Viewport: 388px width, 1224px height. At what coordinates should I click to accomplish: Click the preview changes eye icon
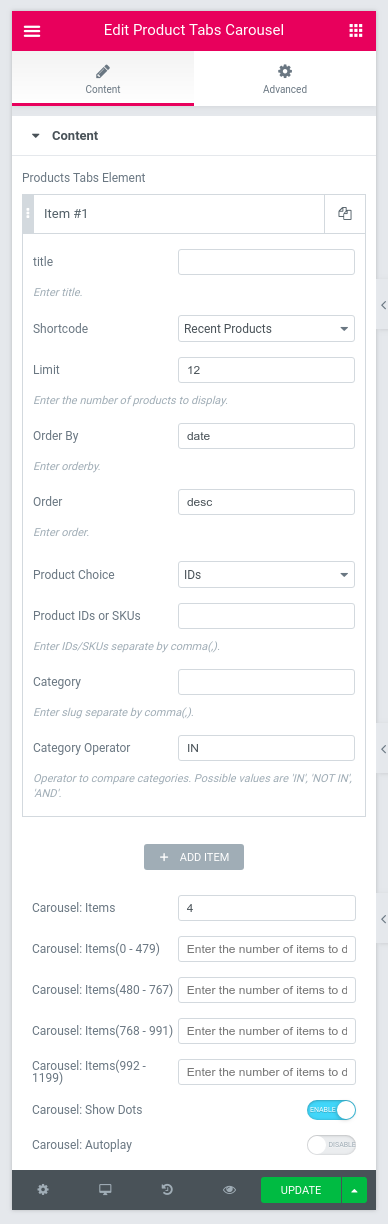pyautogui.click(x=230, y=1190)
